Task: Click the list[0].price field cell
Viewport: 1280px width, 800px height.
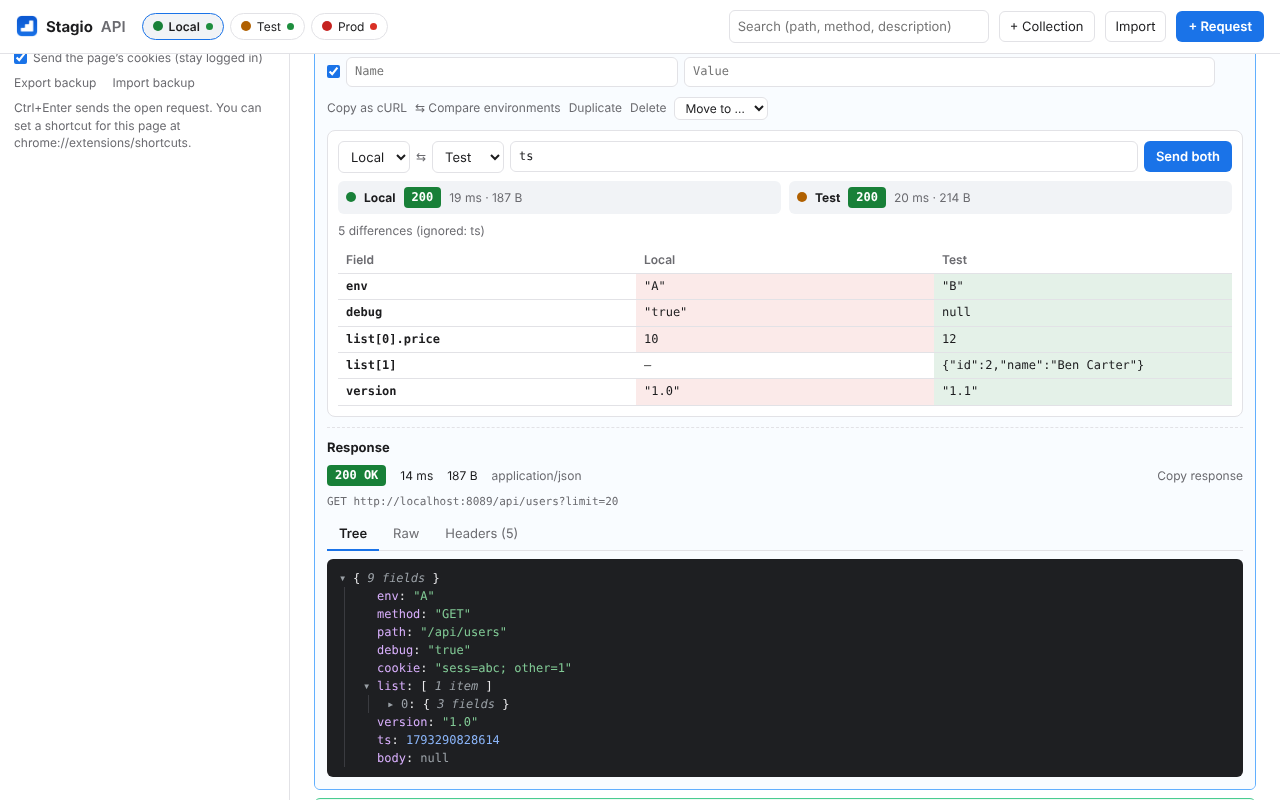Action: click(487, 339)
